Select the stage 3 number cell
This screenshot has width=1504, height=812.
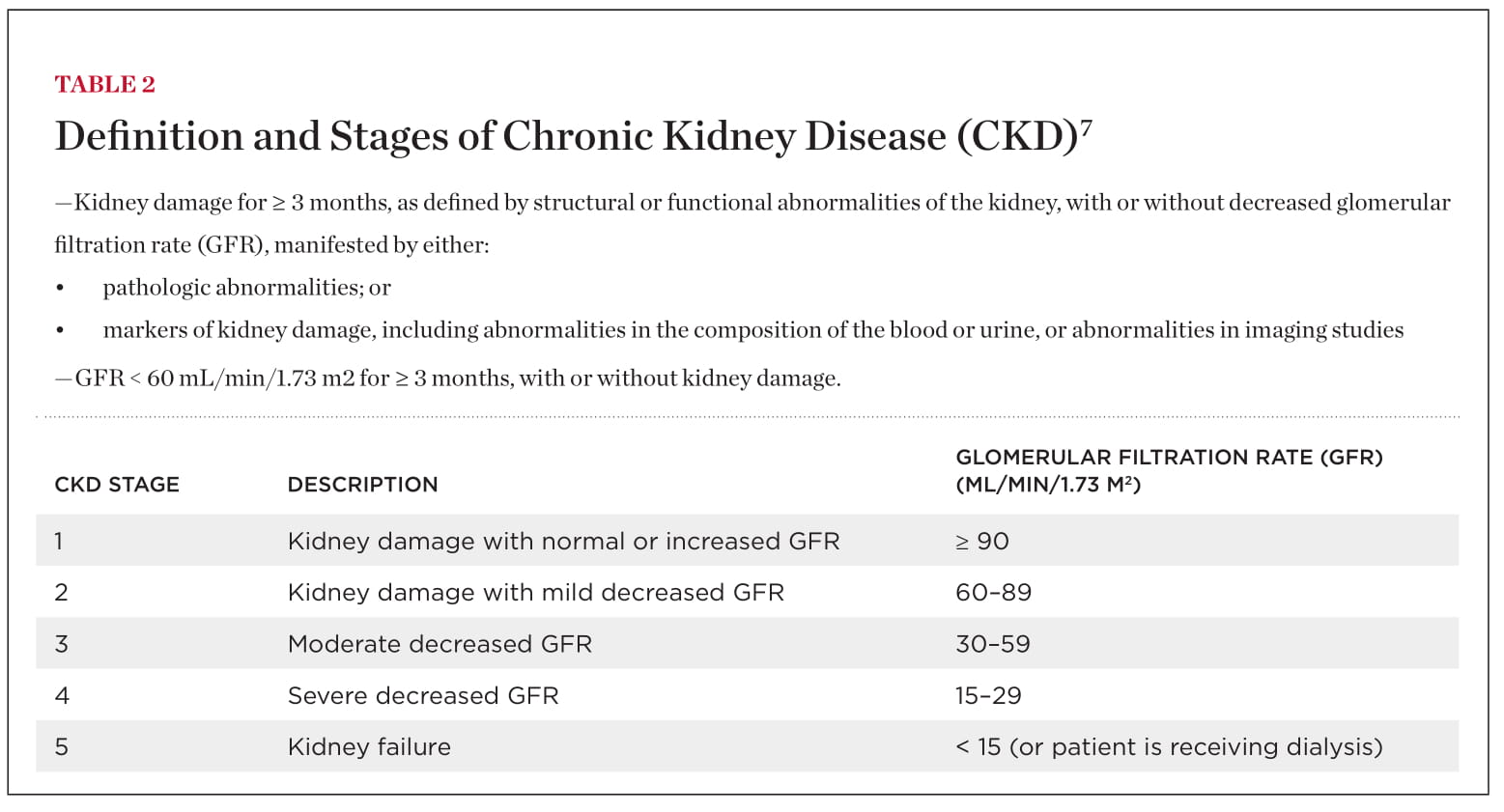pyautogui.click(x=62, y=644)
